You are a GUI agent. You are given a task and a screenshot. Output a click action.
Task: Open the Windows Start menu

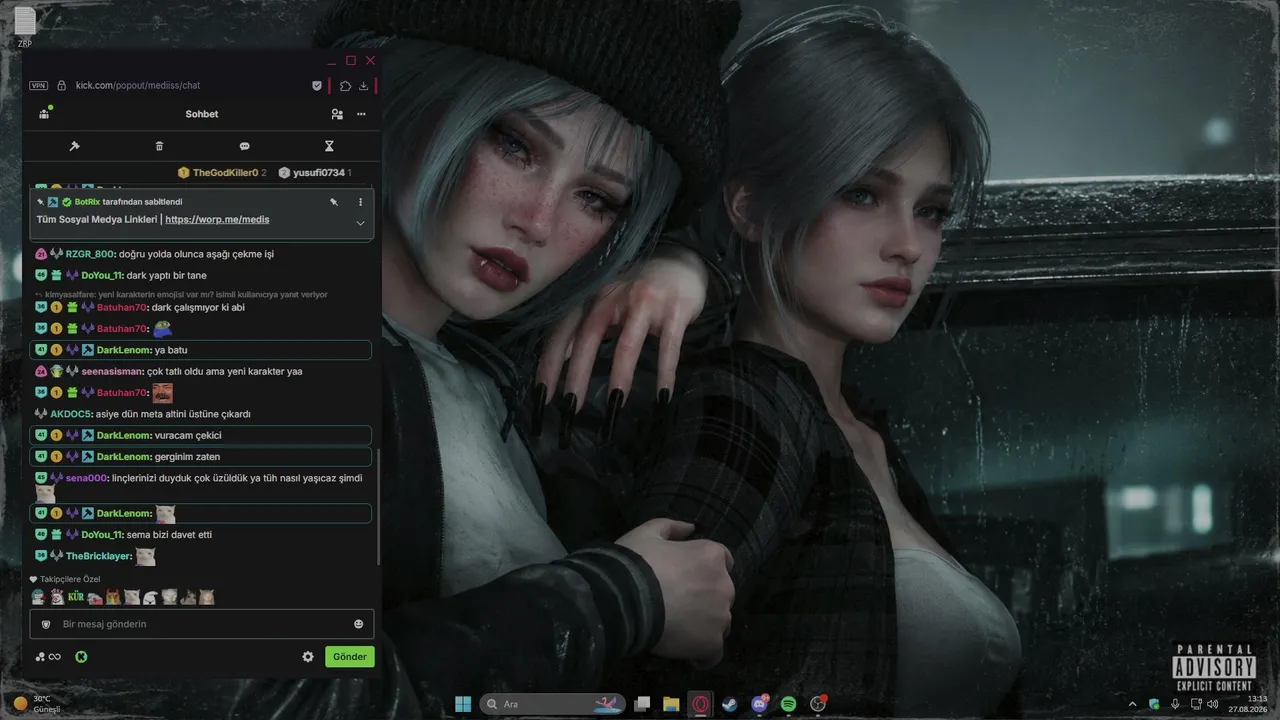(463, 704)
